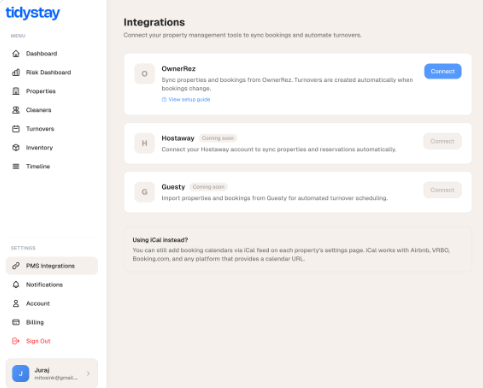Open Risk Dashboard menu item
Viewport: 483px width, 388px height.
click(x=52, y=72)
